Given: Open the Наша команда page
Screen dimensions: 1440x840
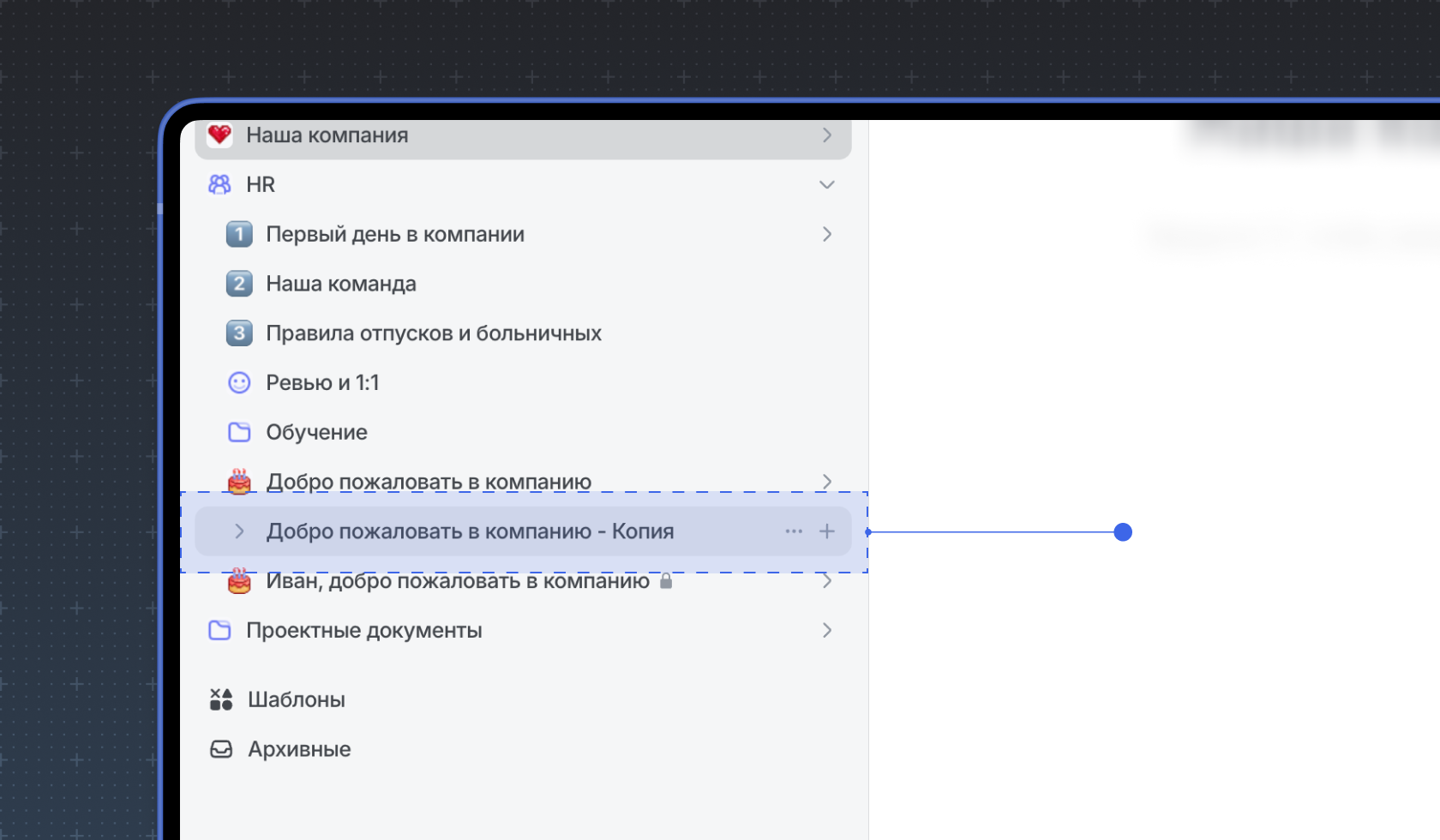Looking at the screenshot, I should pyautogui.click(x=340, y=284).
